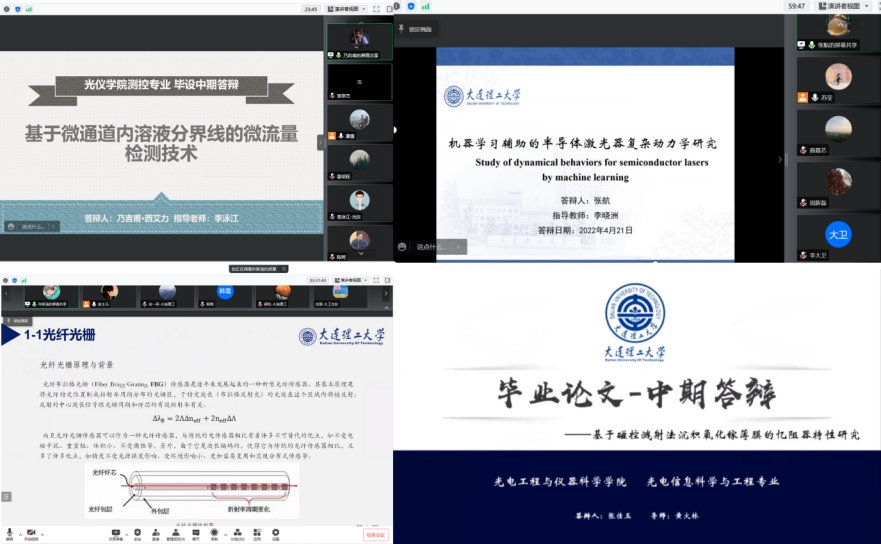881x544 pixels.
Task: Click the network signal icon in top-right meeting
Action: point(425,6)
